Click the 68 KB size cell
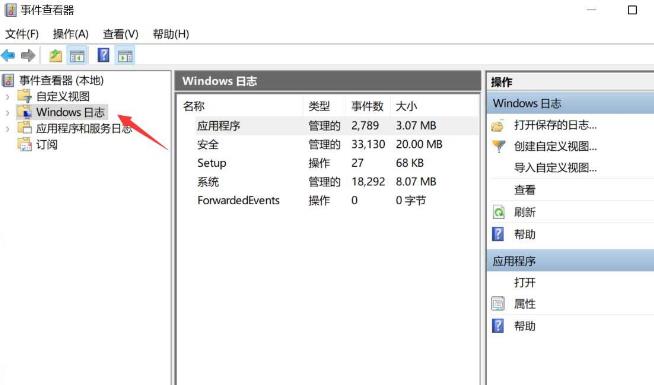This screenshot has height=385, width=654. [410, 163]
